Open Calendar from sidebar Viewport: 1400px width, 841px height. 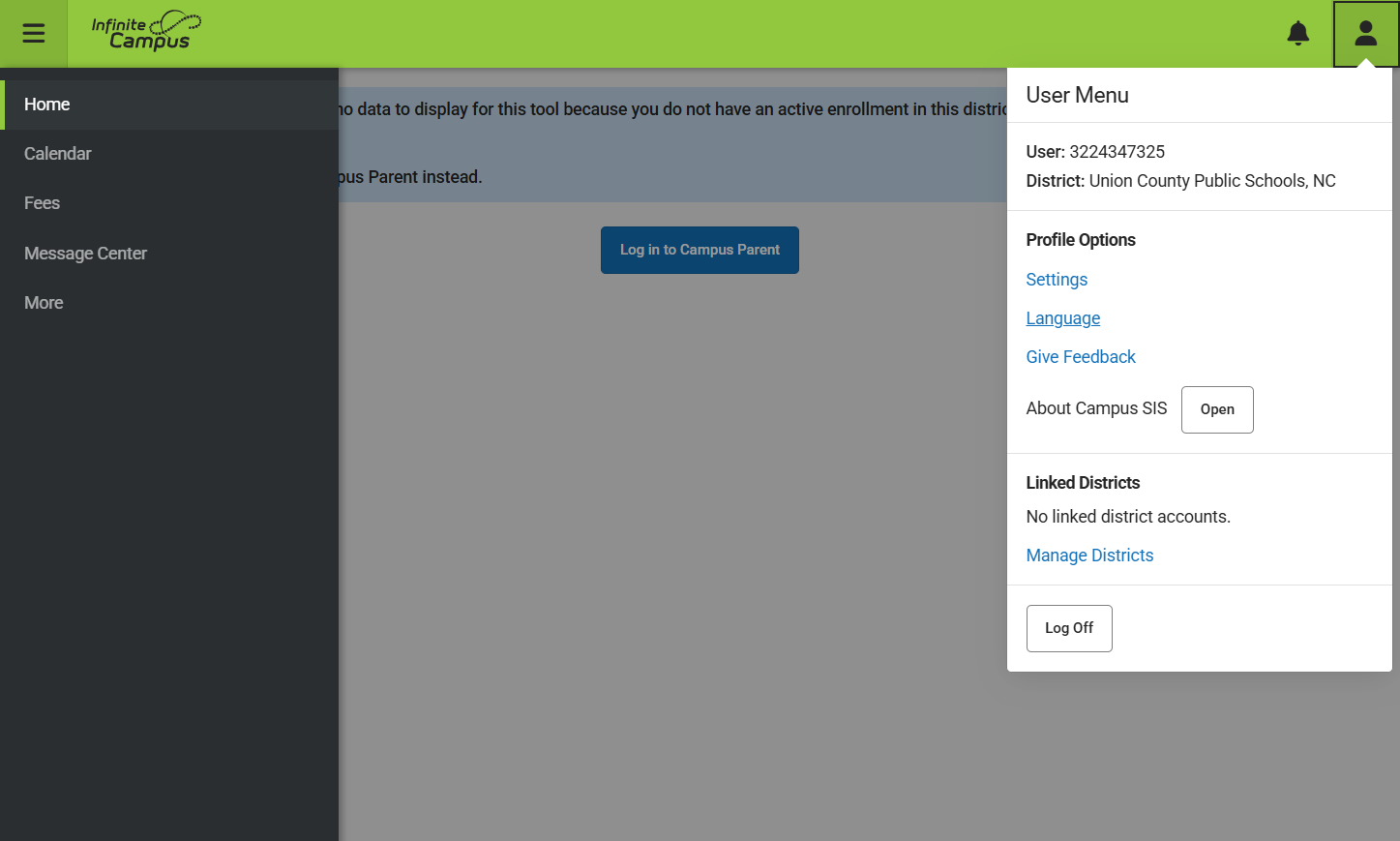(169, 154)
